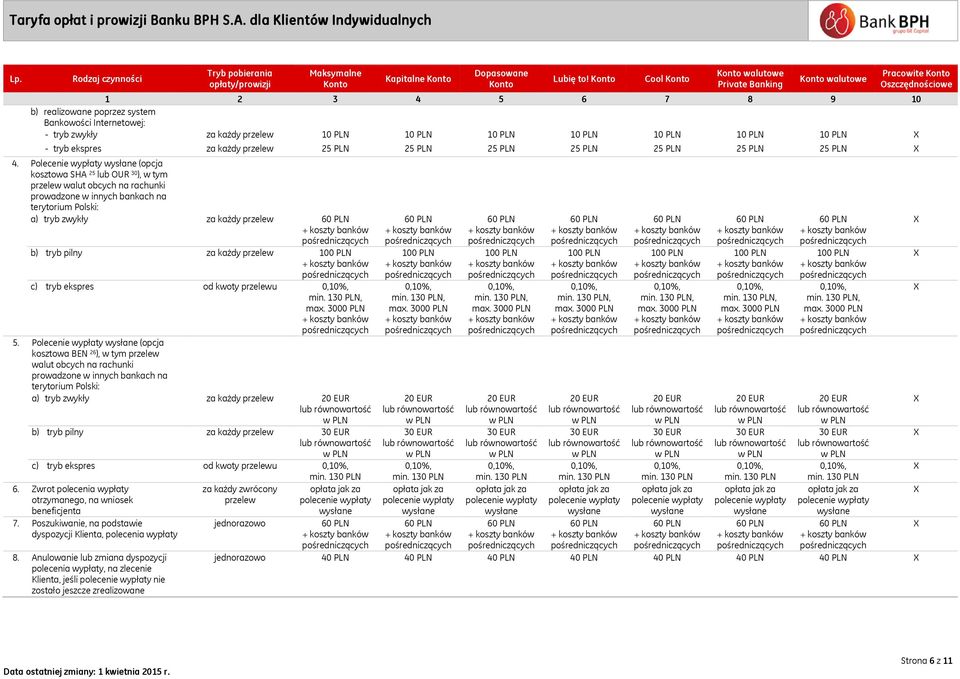
Task: Click 'a) tryb zwykły' in row 4
Action: [x=59, y=219]
